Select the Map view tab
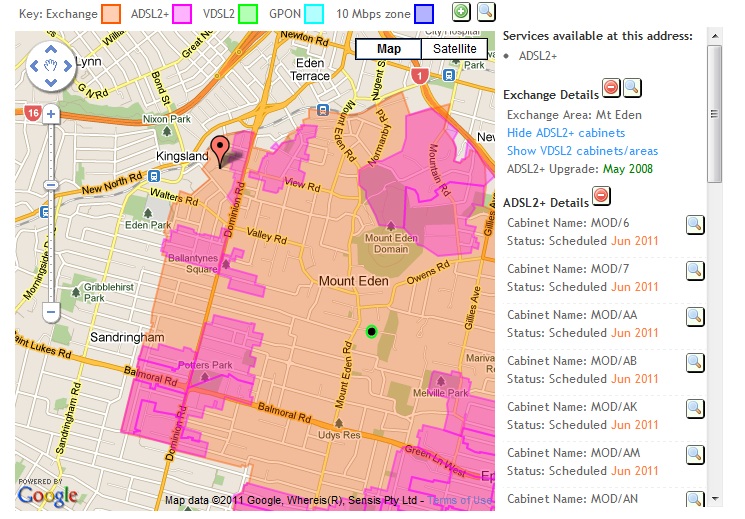The image size is (745, 519). pos(388,49)
